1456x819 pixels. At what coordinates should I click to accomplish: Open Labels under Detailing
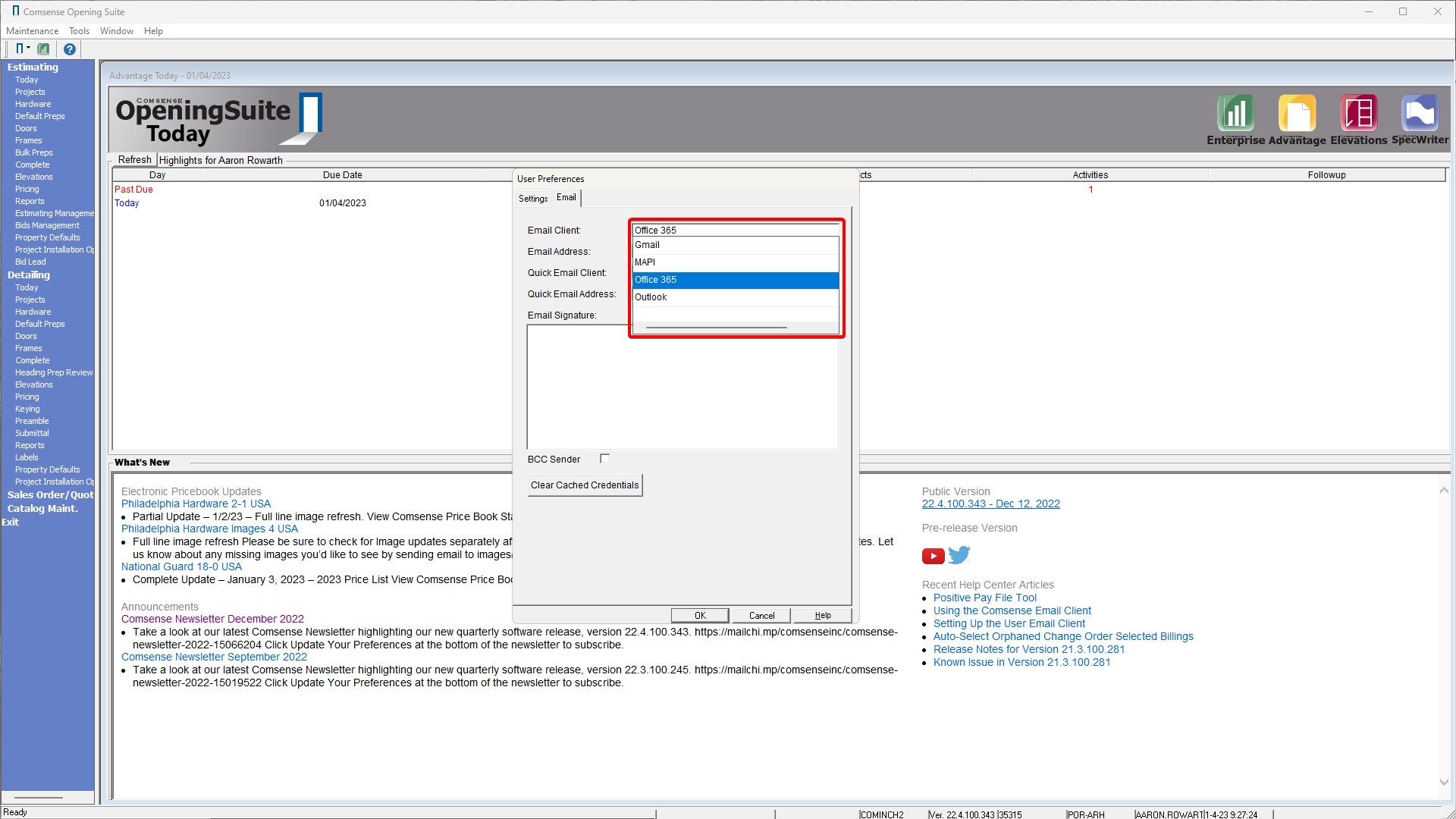tap(27, 457)
